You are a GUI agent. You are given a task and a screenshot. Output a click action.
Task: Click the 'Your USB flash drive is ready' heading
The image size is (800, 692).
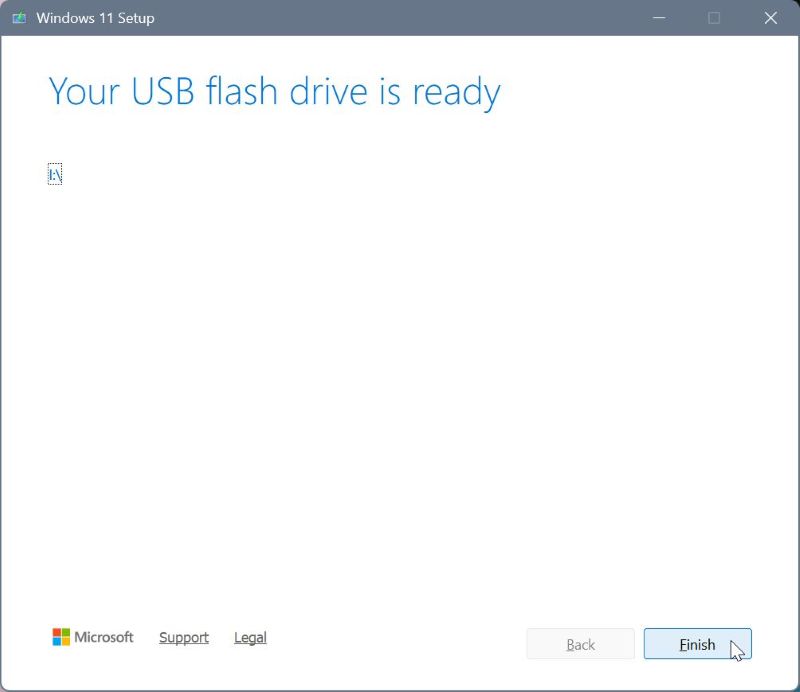coord(274,92)
